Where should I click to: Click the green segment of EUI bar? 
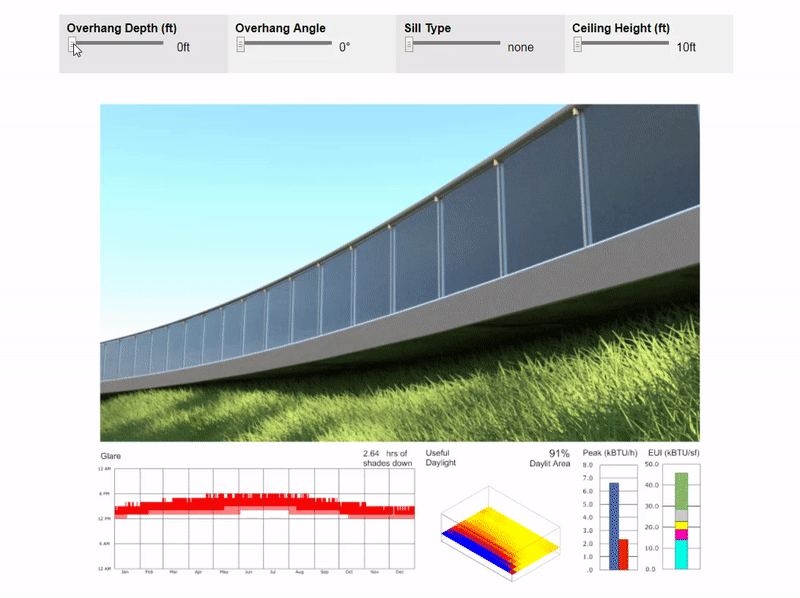click(681, 490)
